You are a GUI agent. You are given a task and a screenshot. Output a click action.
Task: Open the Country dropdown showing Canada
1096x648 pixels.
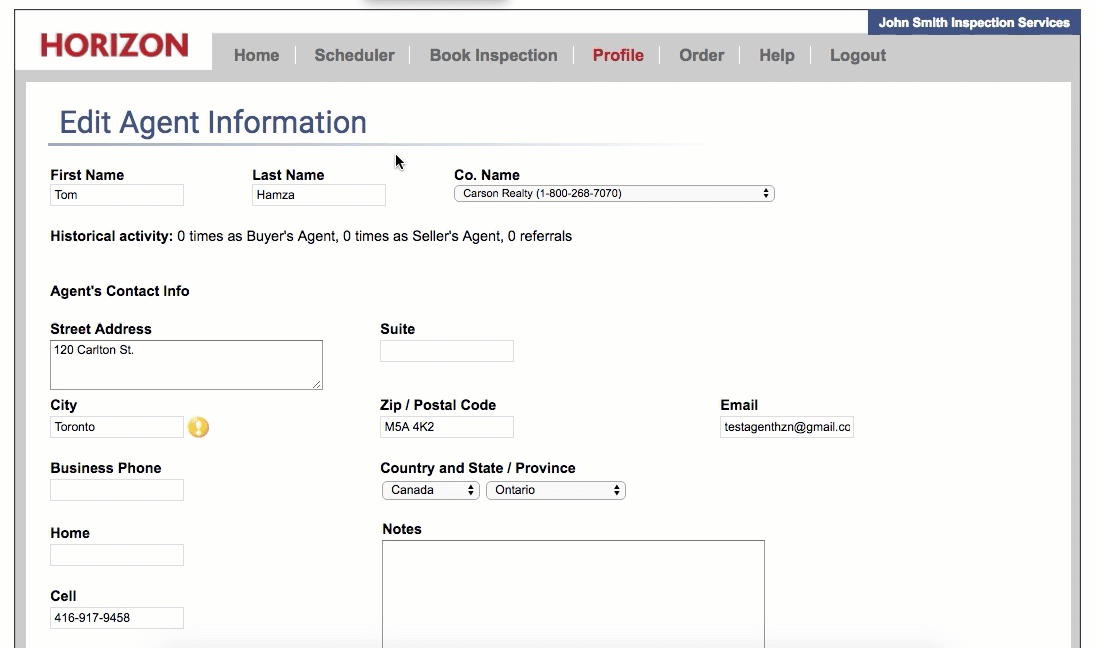(x=431, y=490)
